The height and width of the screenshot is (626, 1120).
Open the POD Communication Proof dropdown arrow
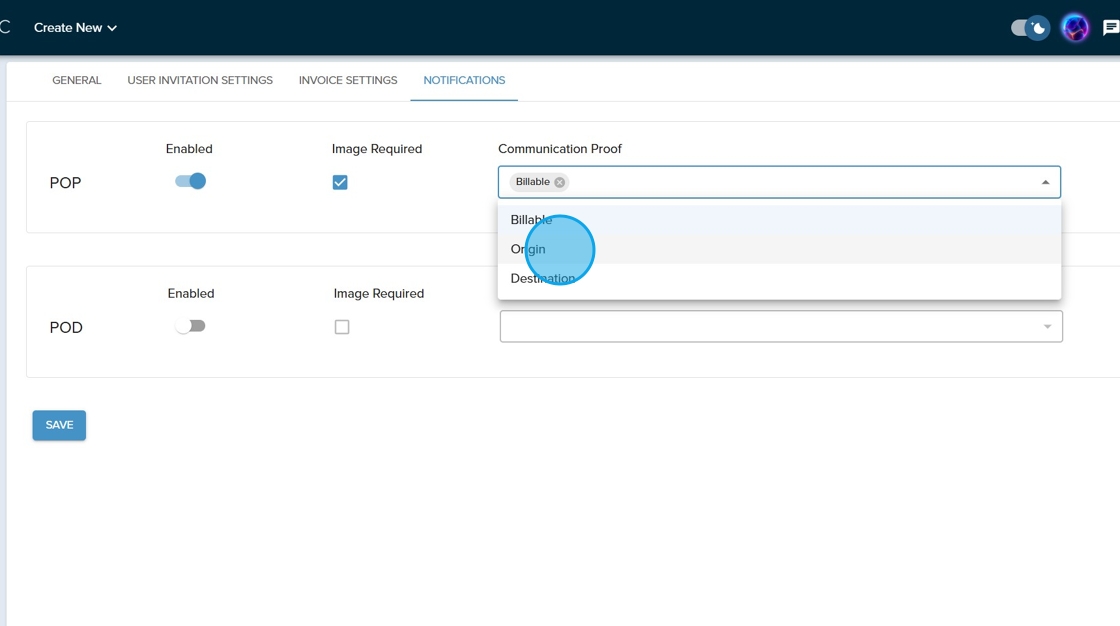point(1047,327)
